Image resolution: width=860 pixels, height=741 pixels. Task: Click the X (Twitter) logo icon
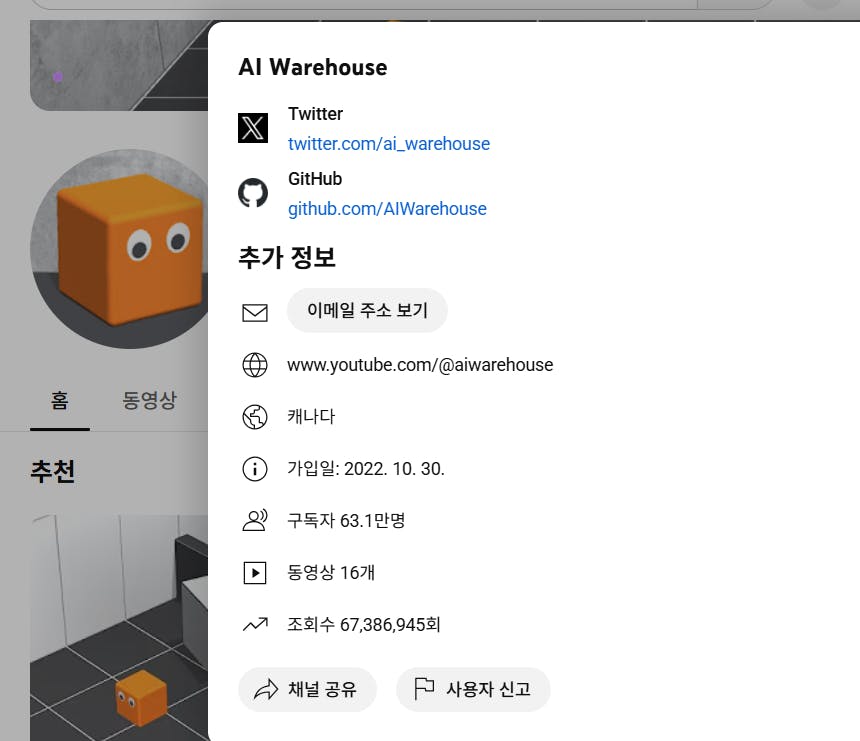[253, 128]
